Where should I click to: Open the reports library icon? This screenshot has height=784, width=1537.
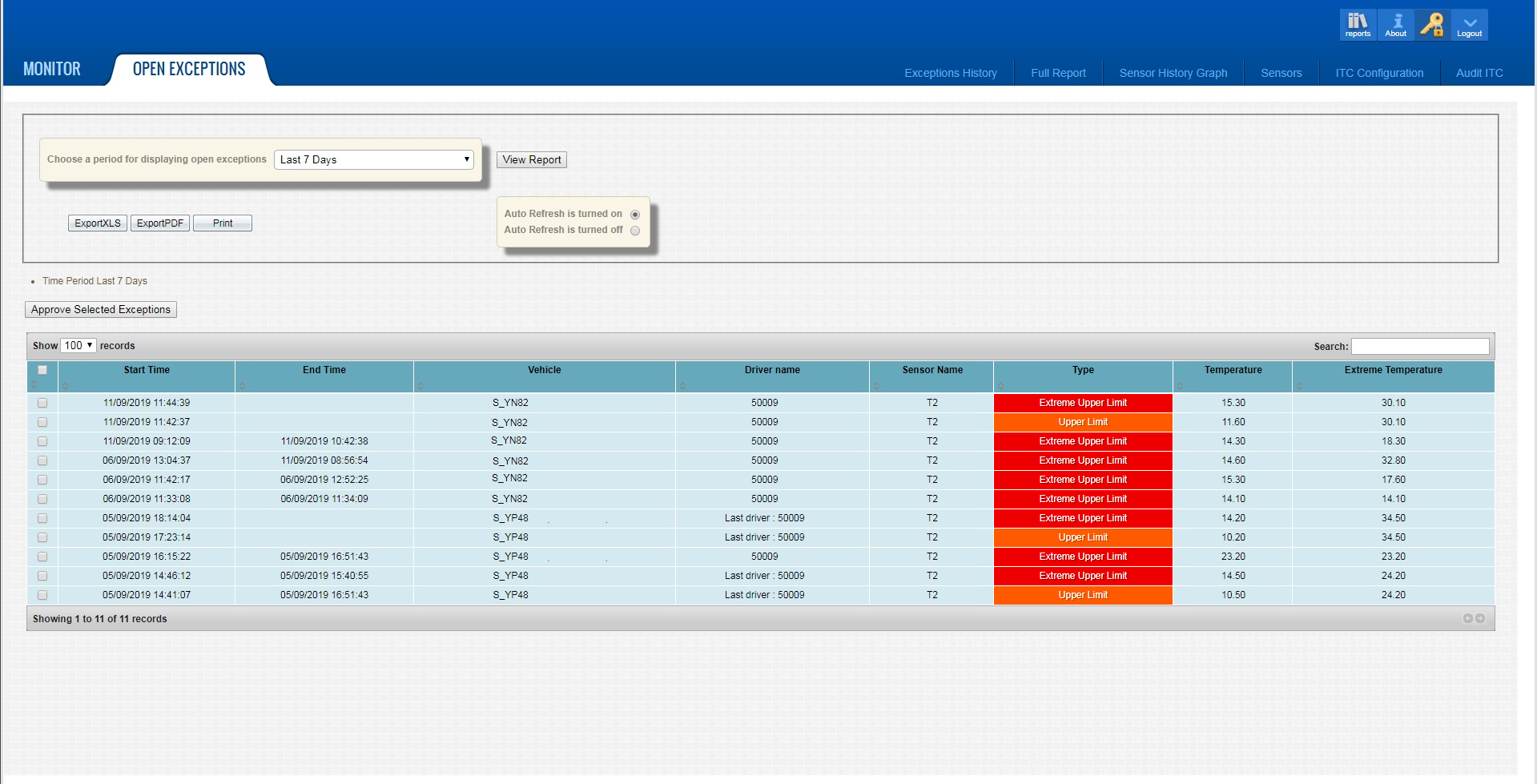pos(1357,24)
